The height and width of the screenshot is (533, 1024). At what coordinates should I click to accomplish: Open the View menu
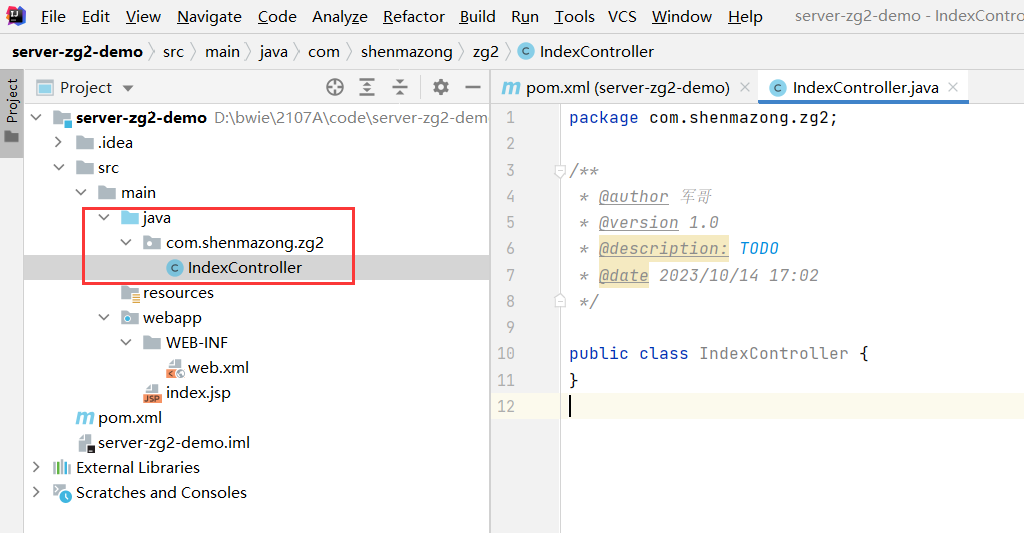tap(143, 16)
